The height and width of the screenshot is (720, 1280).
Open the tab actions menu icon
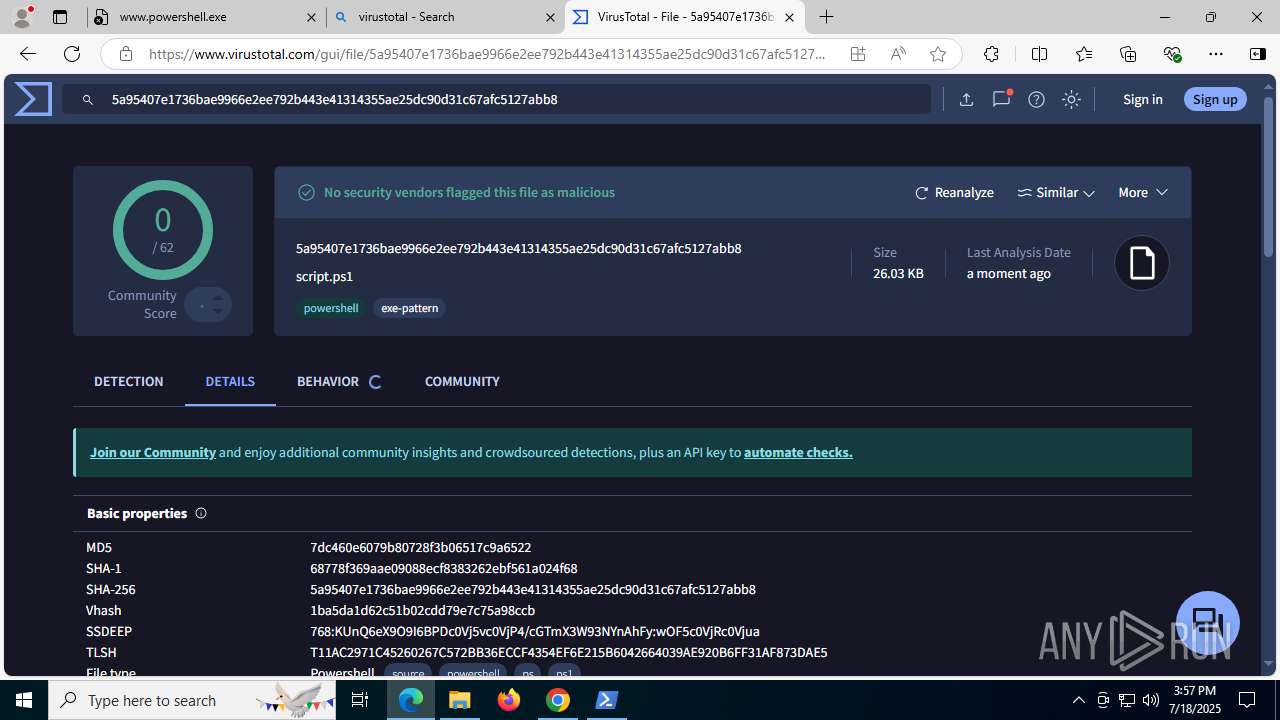[60, 17]
